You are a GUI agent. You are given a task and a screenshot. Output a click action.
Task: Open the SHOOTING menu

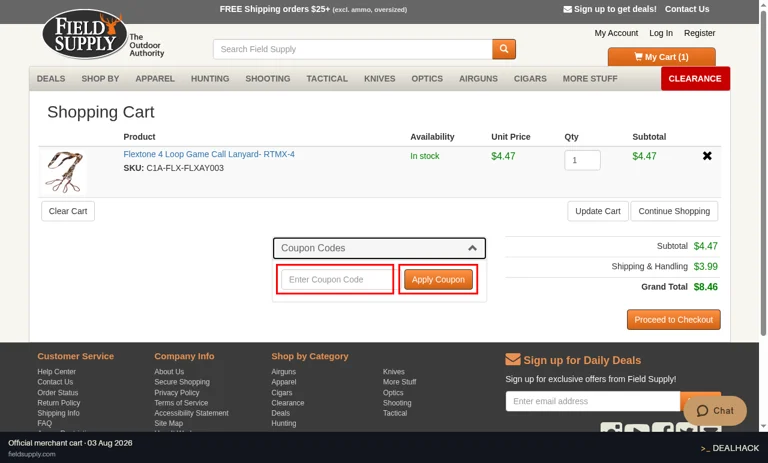pyautogui.click(x=268, y=78)
